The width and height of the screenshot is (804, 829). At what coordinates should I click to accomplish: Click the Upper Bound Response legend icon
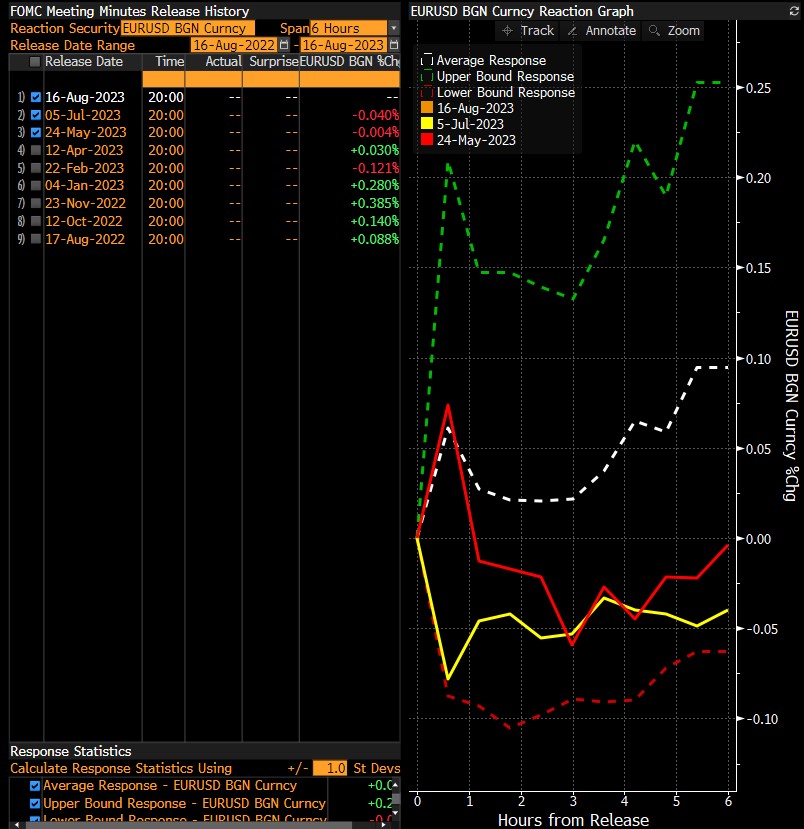pos(427,77)
